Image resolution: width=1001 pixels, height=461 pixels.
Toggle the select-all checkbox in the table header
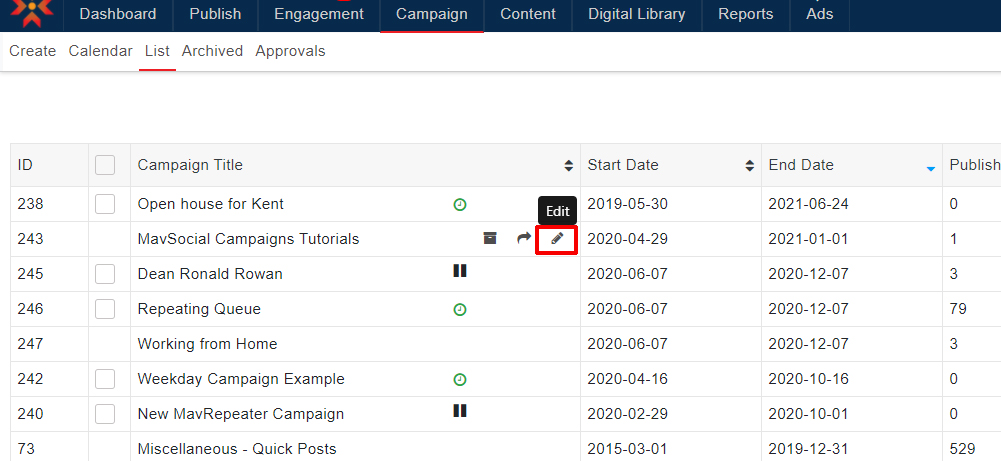pos(105,165)
